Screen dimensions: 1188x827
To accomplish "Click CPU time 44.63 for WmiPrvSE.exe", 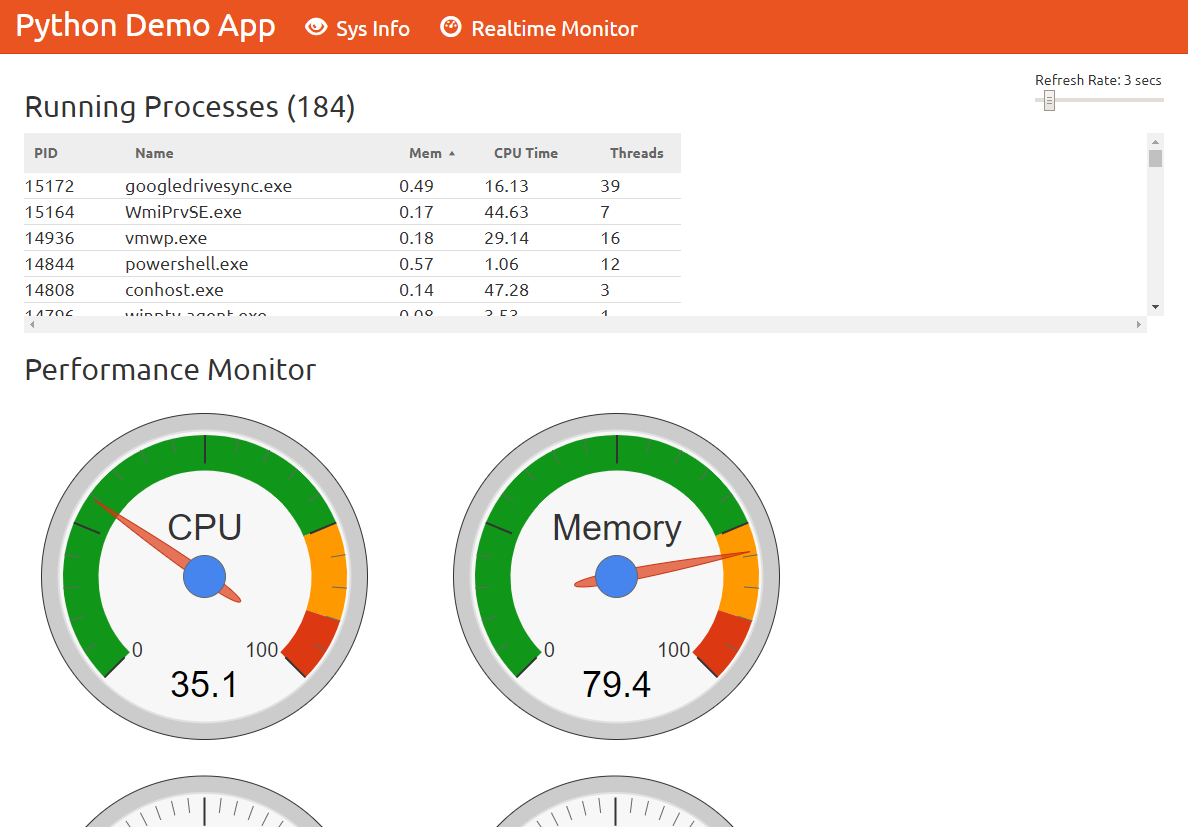I will (506, 212).
